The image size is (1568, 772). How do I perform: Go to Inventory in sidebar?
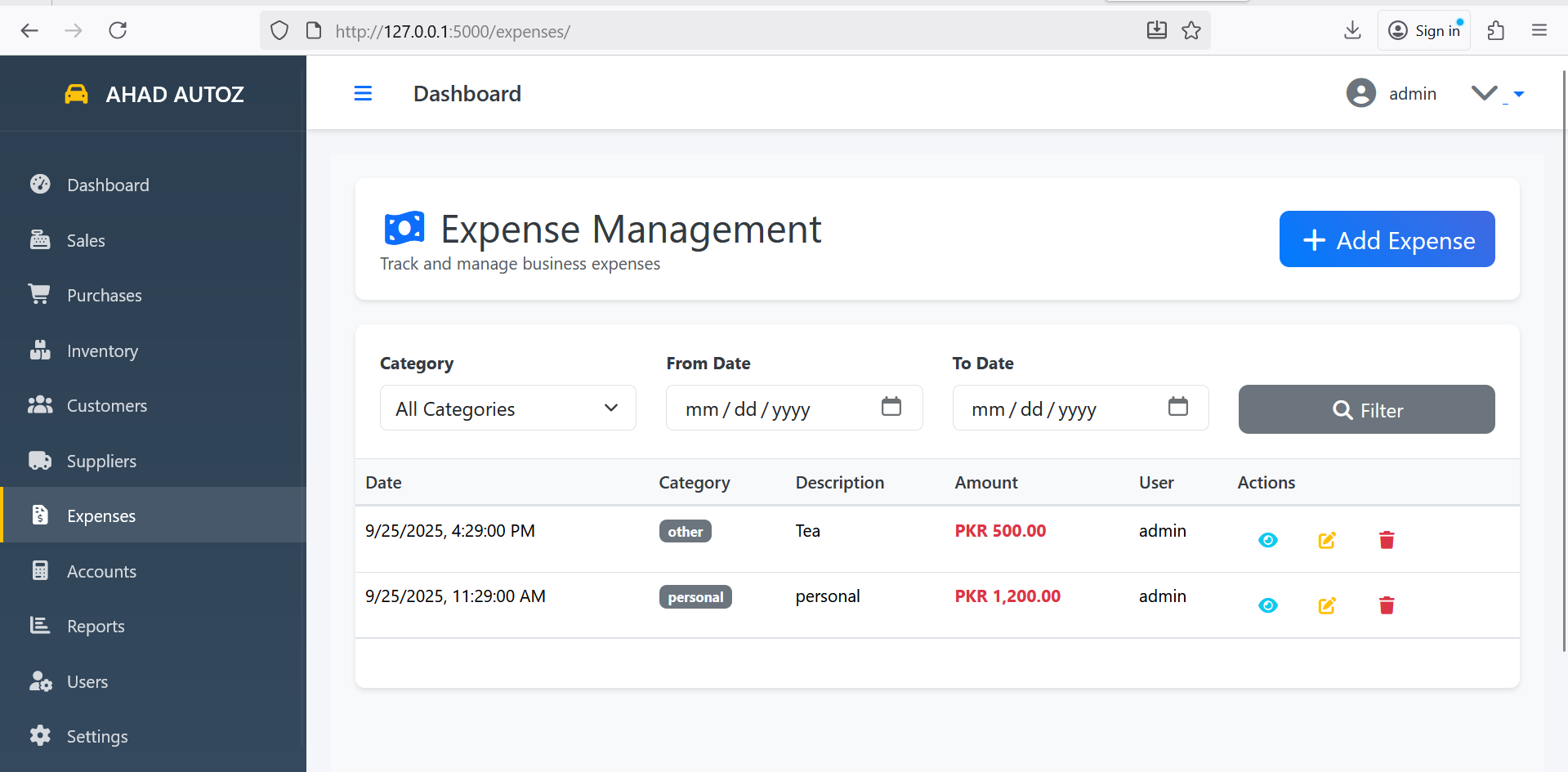(x=102, y=351)
